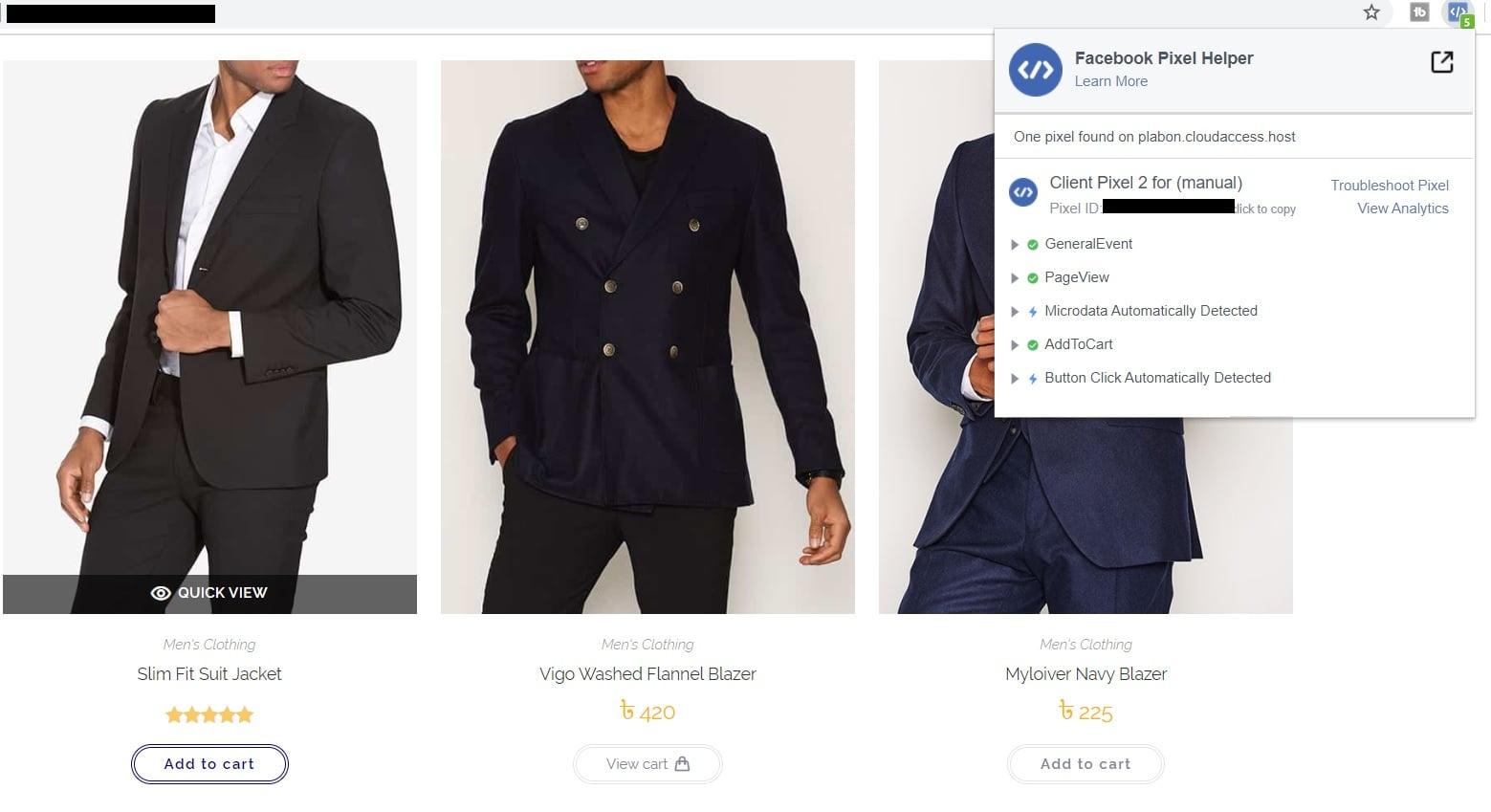Click the 'tb' browser extension icon
The height and width of the screenshot is (812, 1491).
[x=1419, y=12]
